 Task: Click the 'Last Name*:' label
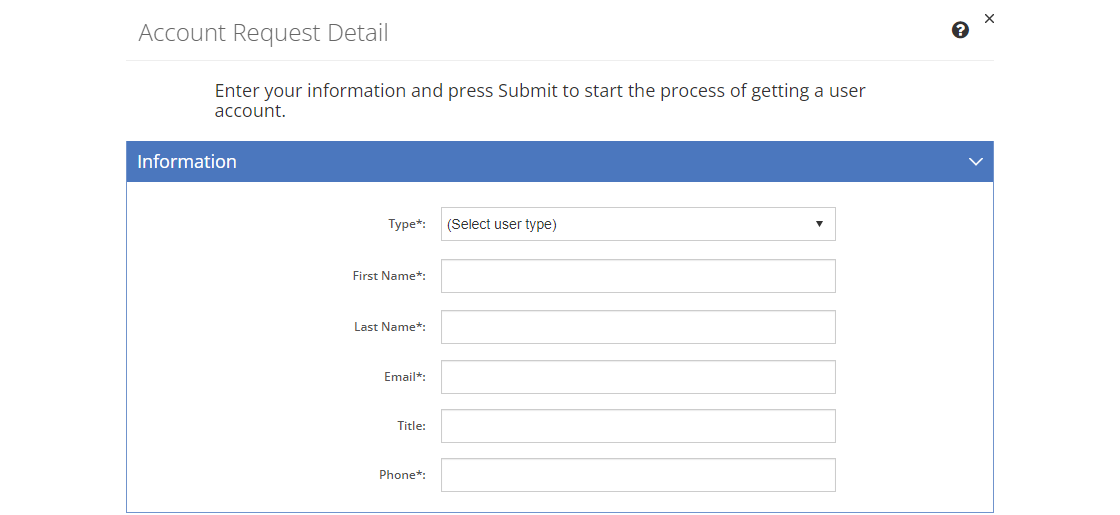tap(389, 327)
